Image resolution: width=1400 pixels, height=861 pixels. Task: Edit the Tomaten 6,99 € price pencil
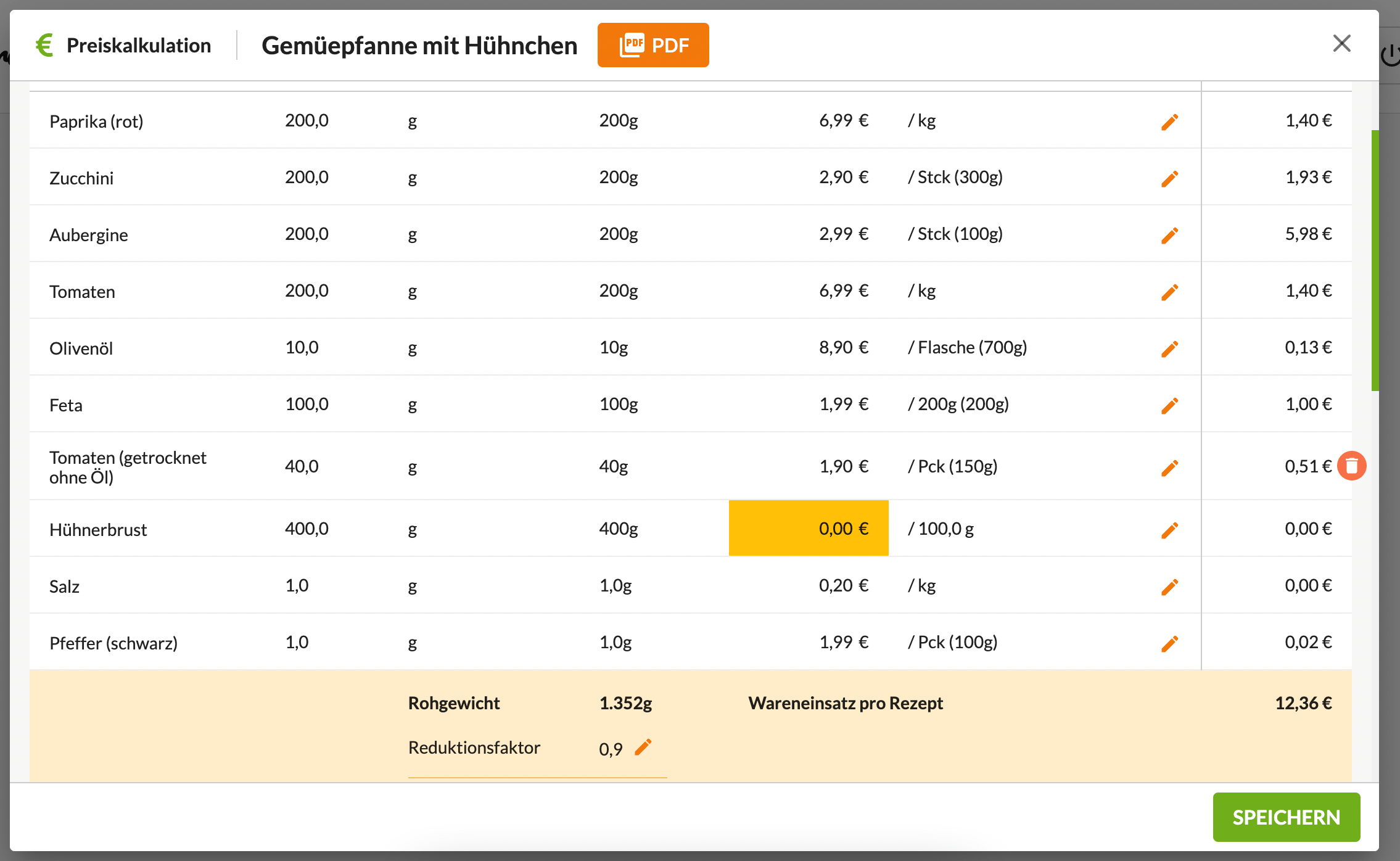coord(1169,292)
